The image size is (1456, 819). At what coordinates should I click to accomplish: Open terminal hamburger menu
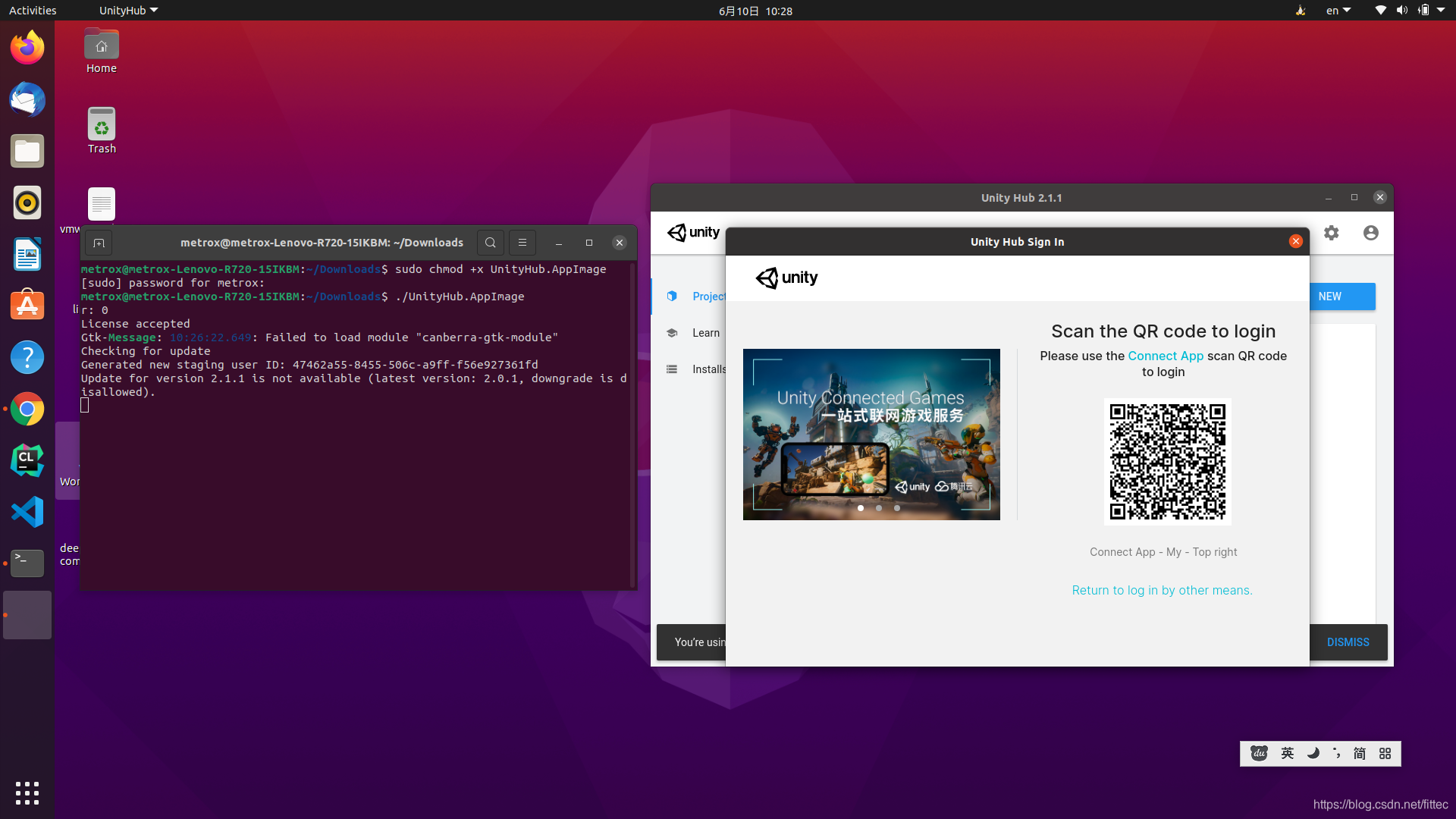(x=522, y=243)
